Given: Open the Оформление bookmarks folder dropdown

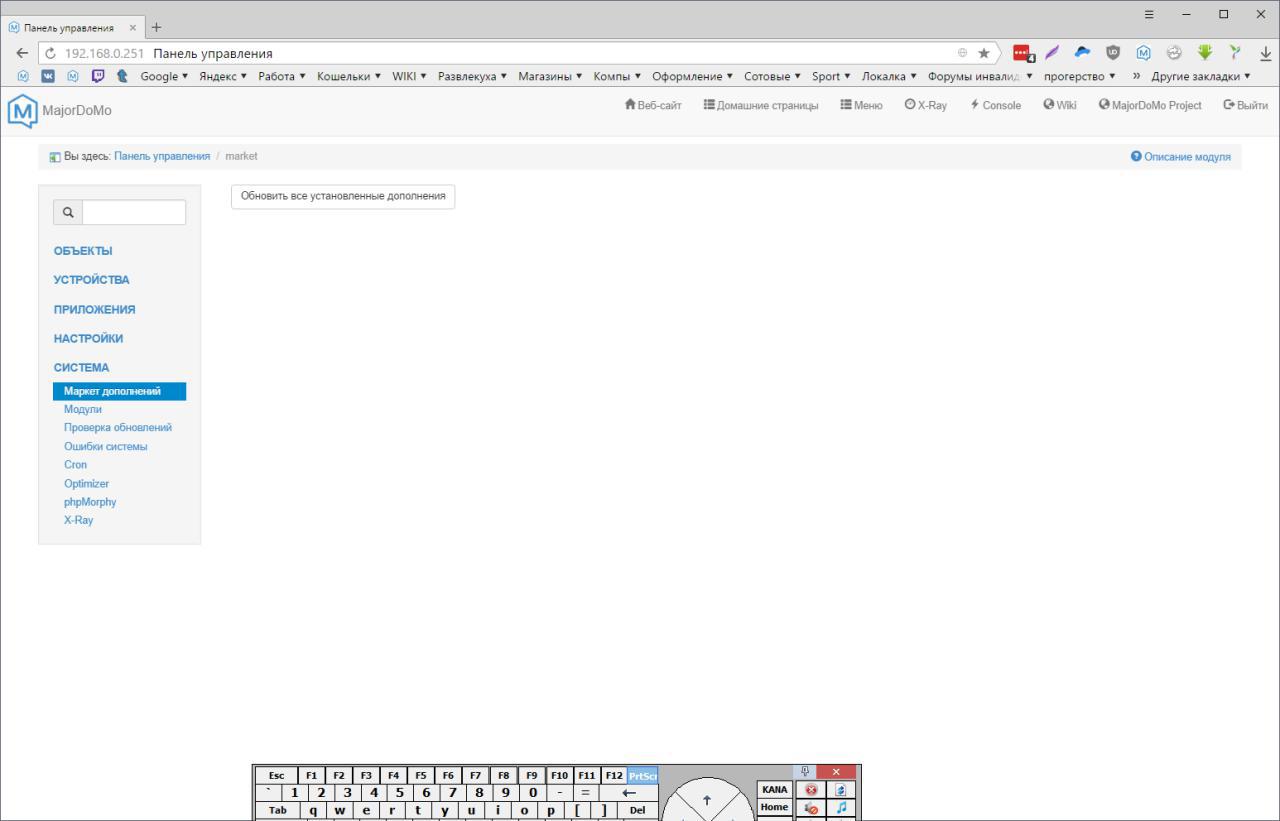Looking at the screenshot, I should [693, 76].
